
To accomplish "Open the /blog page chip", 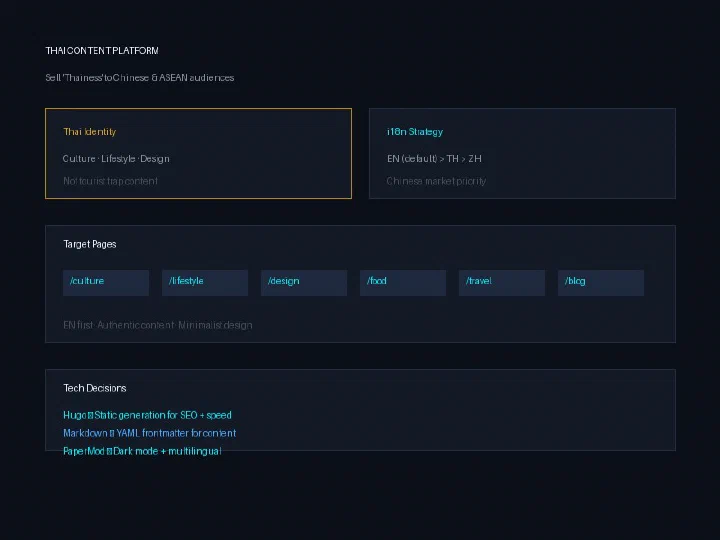I will (x=601, y=282).
